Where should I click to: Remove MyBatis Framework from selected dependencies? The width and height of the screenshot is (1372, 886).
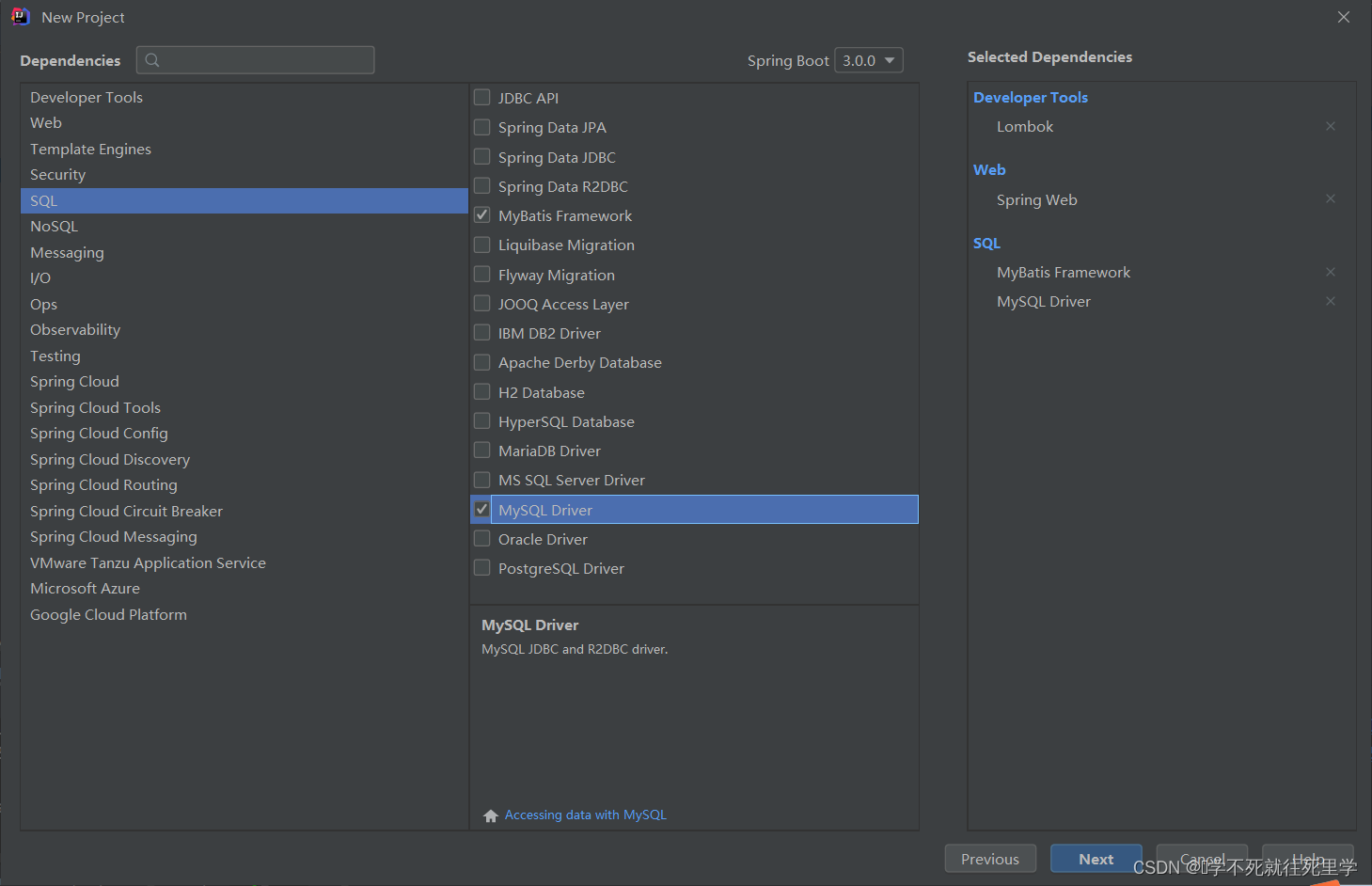click(1330, 272)
